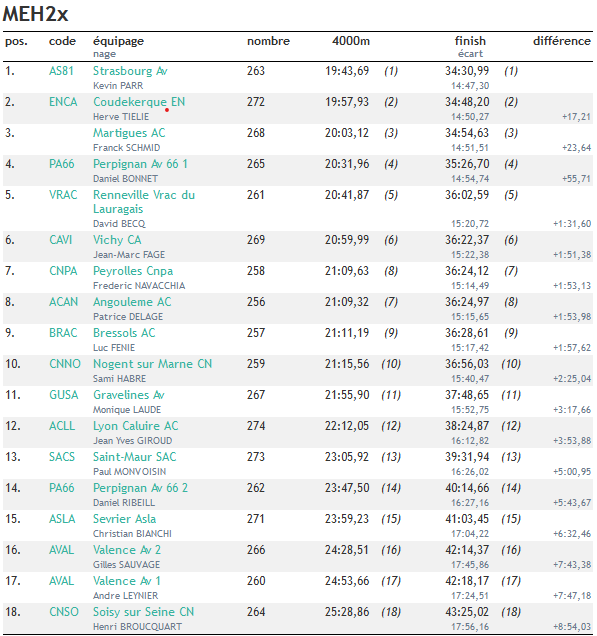Select the VRAC club code link
The width and height of the screenshot is (597, 636).
pyautogui.click(x=63, y=195)
